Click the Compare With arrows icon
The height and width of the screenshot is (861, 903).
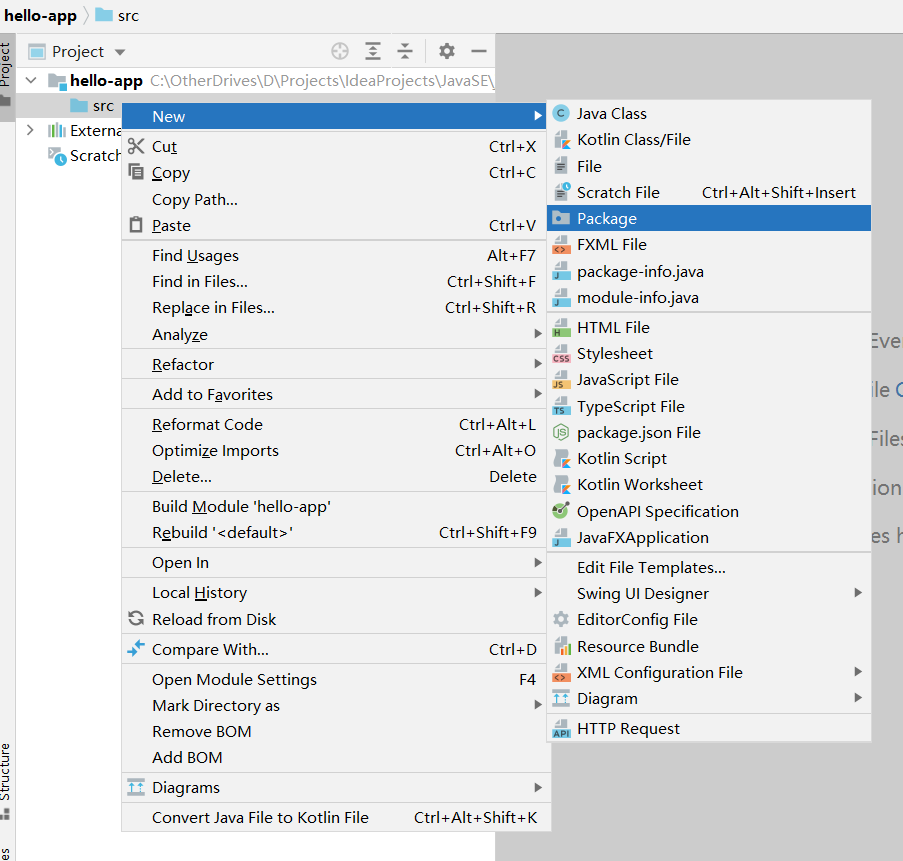136,648
